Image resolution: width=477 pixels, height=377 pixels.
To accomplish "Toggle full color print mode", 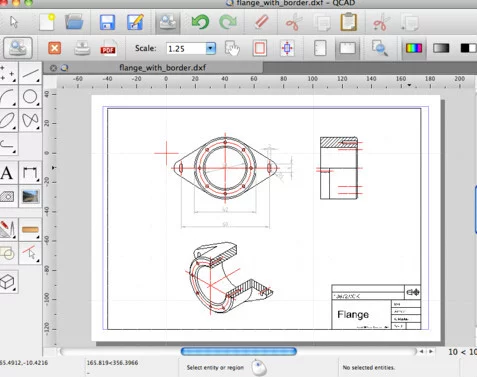I will pos(414,48).
